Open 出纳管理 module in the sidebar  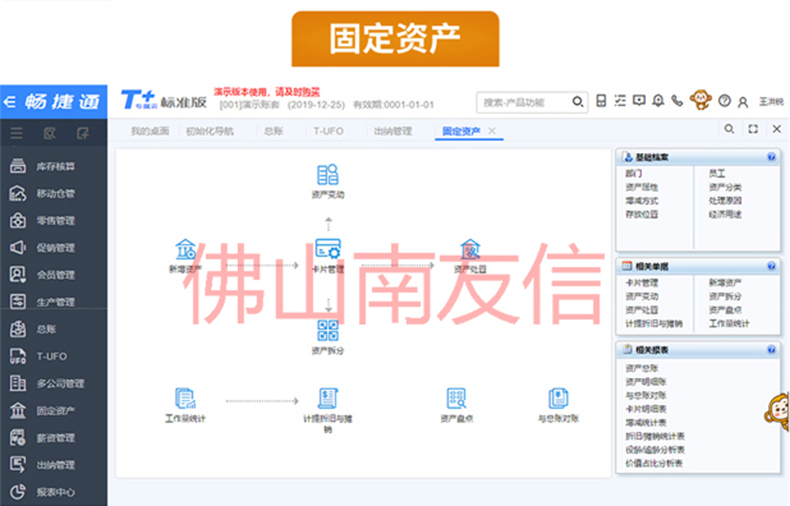point(53,465)
